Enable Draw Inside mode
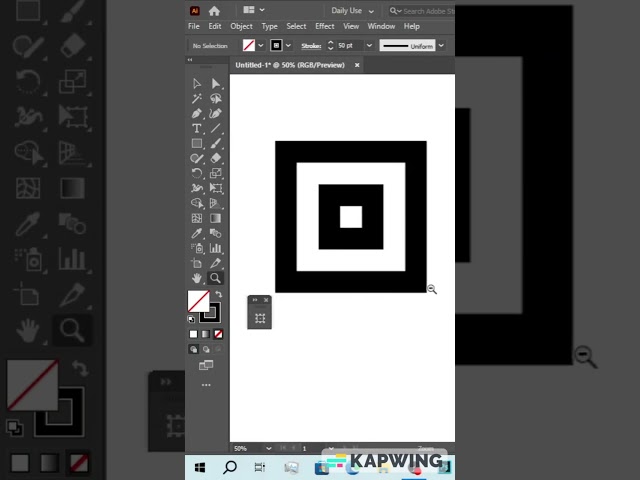Image resolution: width=640 pixels, height=480 pixels. [218, 349]
